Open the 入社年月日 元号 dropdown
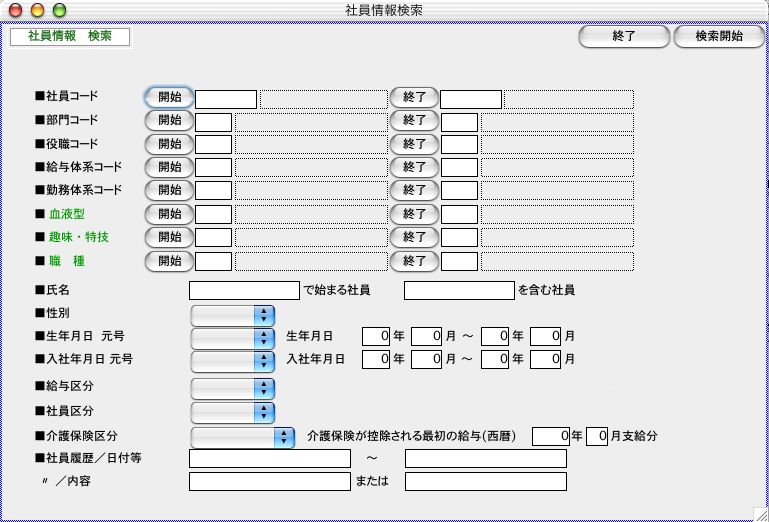The image size is (769, 522). (x=232, y=359)
